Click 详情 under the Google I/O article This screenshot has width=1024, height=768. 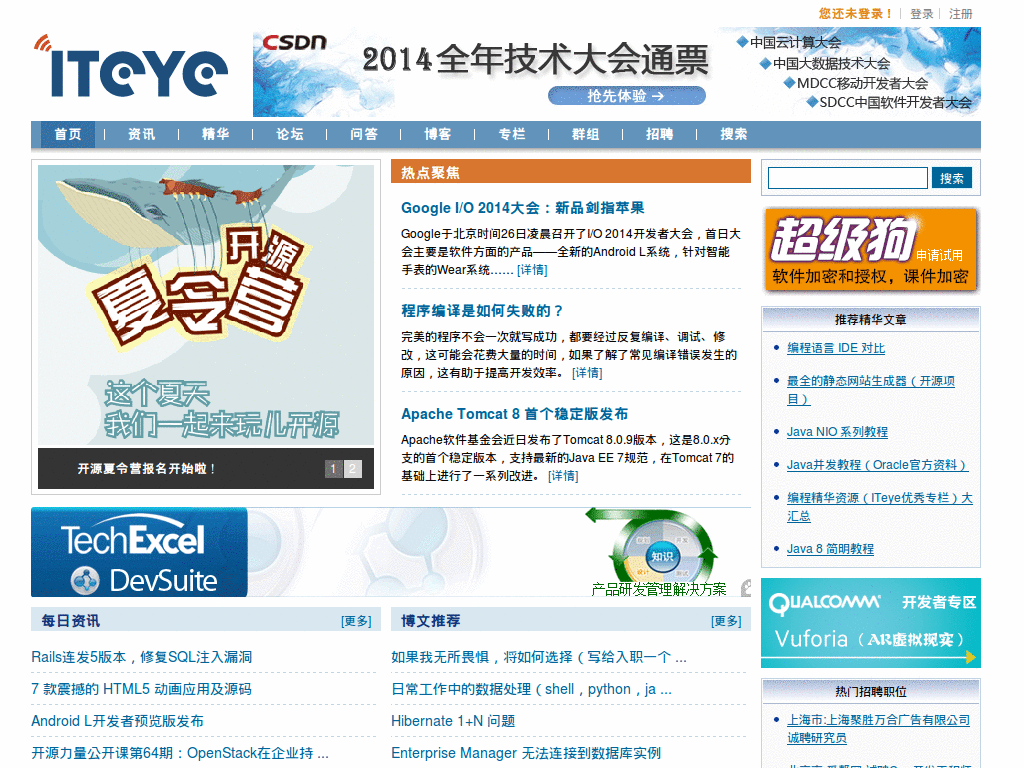[532, 270]
